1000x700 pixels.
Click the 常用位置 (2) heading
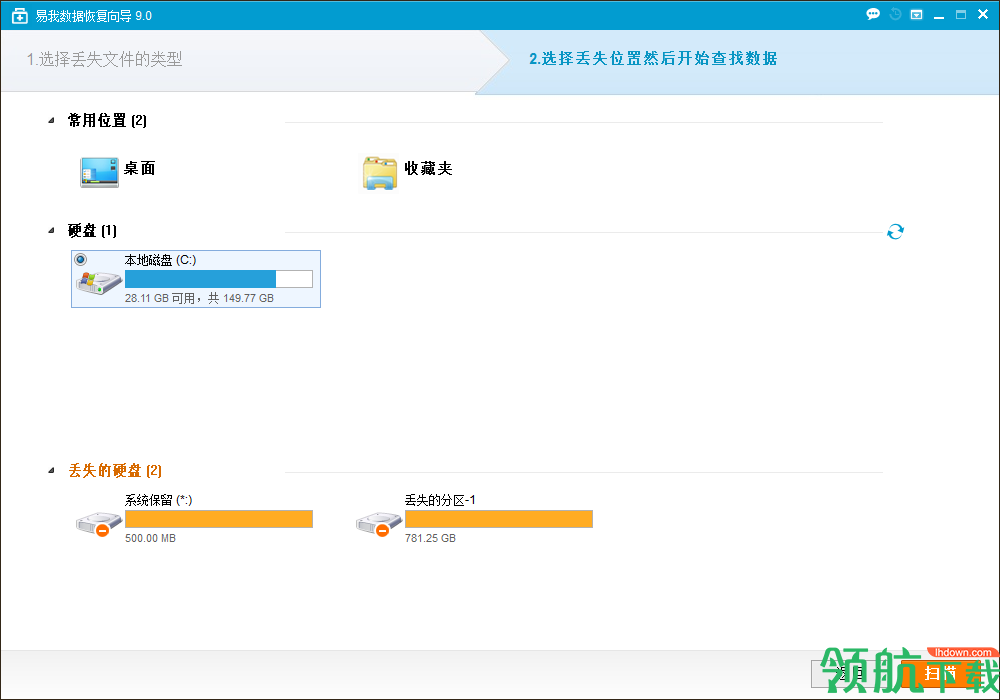107,120
